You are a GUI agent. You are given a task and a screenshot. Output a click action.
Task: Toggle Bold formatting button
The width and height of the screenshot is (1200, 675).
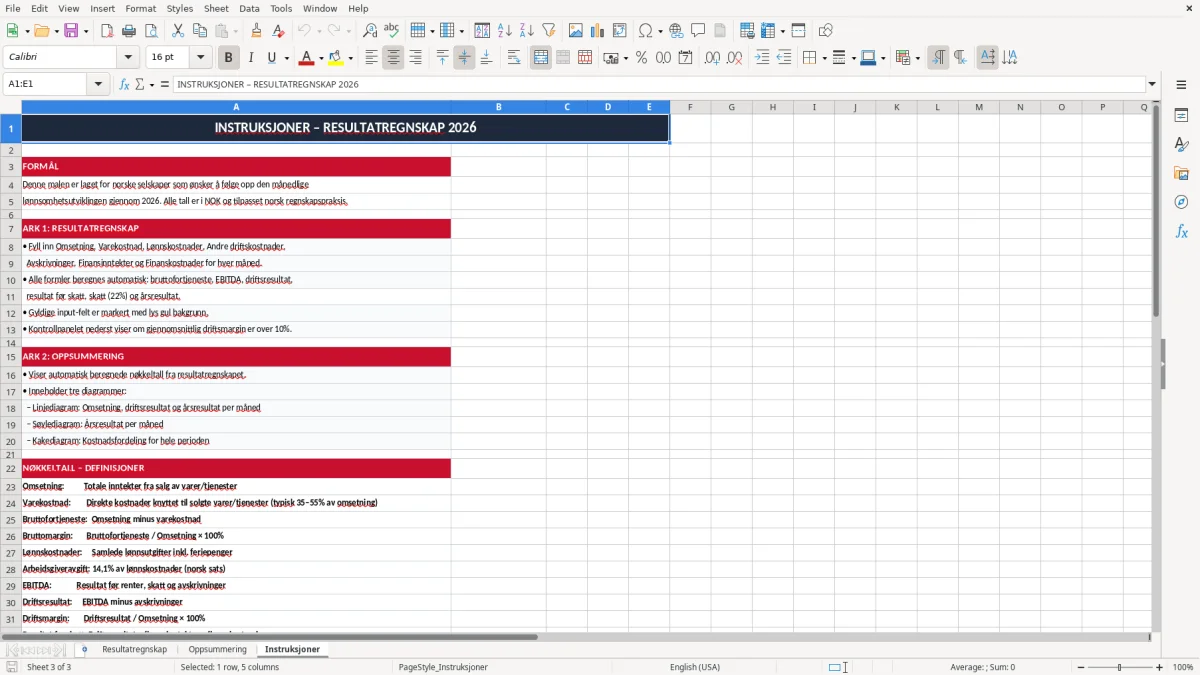click(229, 58)
